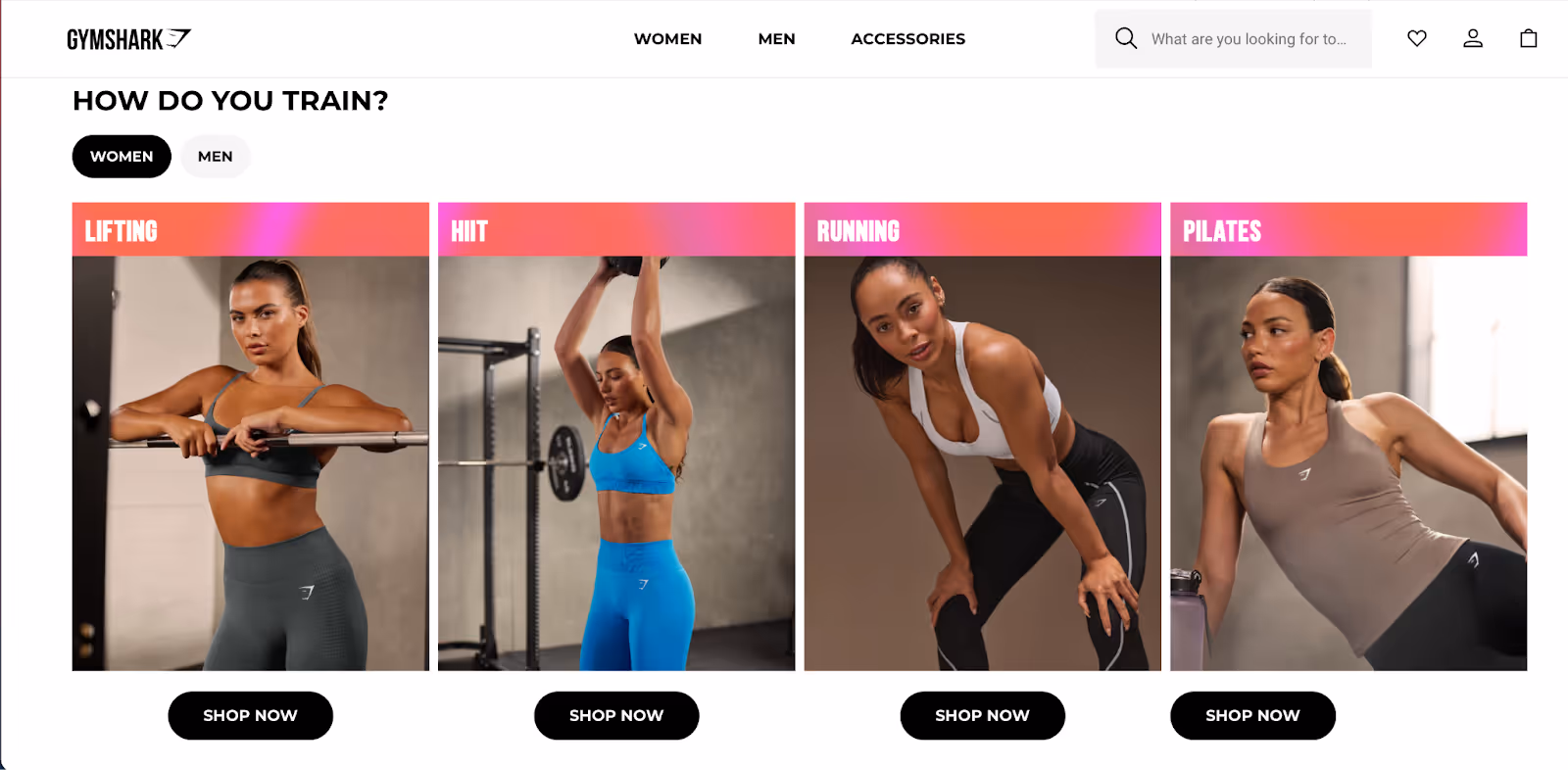This screenshot has width=1568, height=770.
Task: Click Shop Now under HIIT
Action: coord(616,716)
